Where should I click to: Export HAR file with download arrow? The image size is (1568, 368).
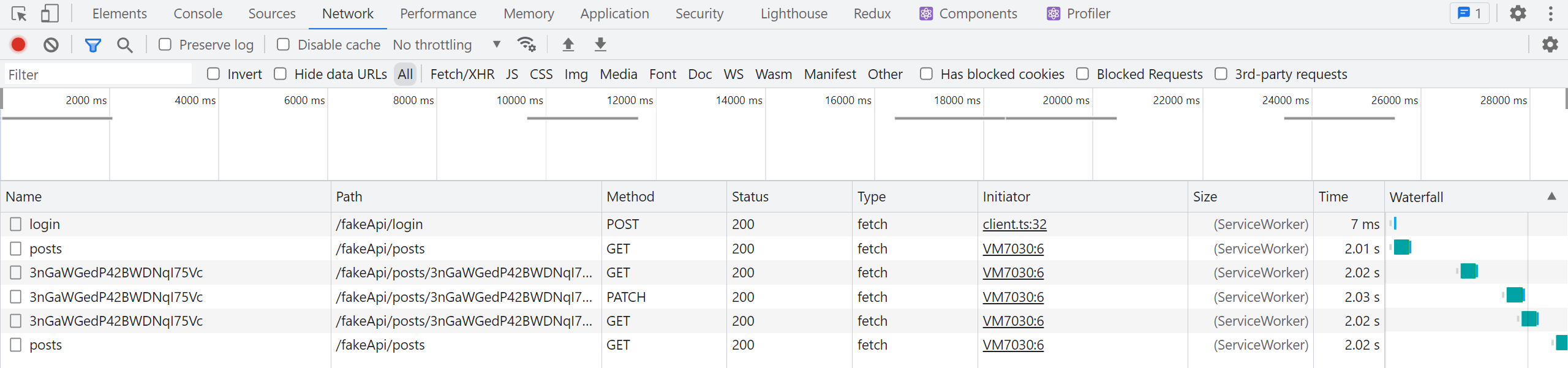click(600, 45)
